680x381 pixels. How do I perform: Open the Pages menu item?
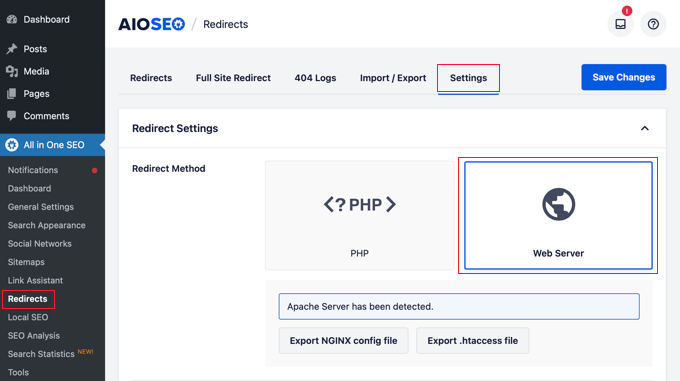click(36, 94)
